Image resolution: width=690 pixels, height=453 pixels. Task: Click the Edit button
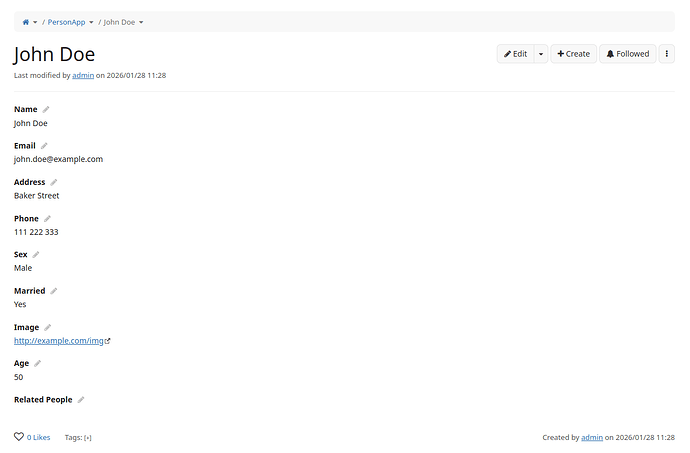tap(515, 54)
